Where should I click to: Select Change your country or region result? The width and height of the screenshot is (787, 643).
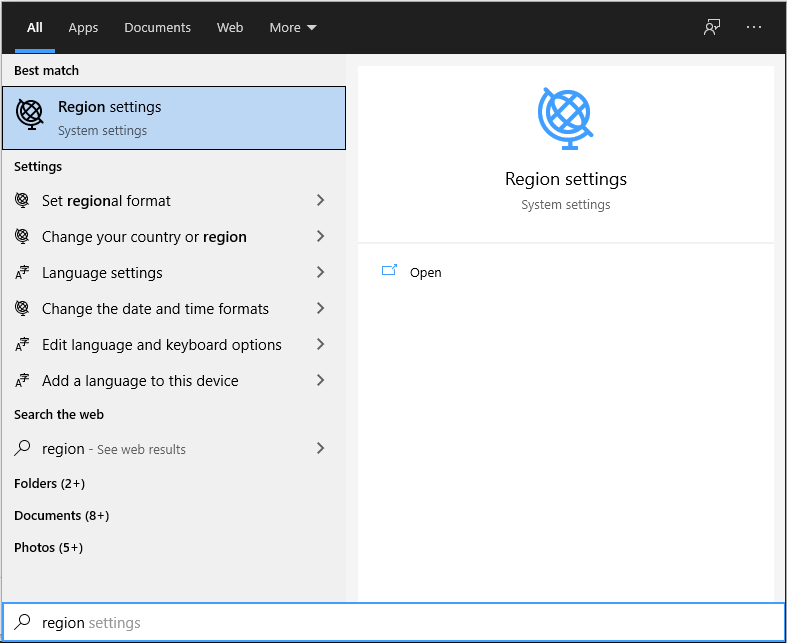click(x=174, y=236)
